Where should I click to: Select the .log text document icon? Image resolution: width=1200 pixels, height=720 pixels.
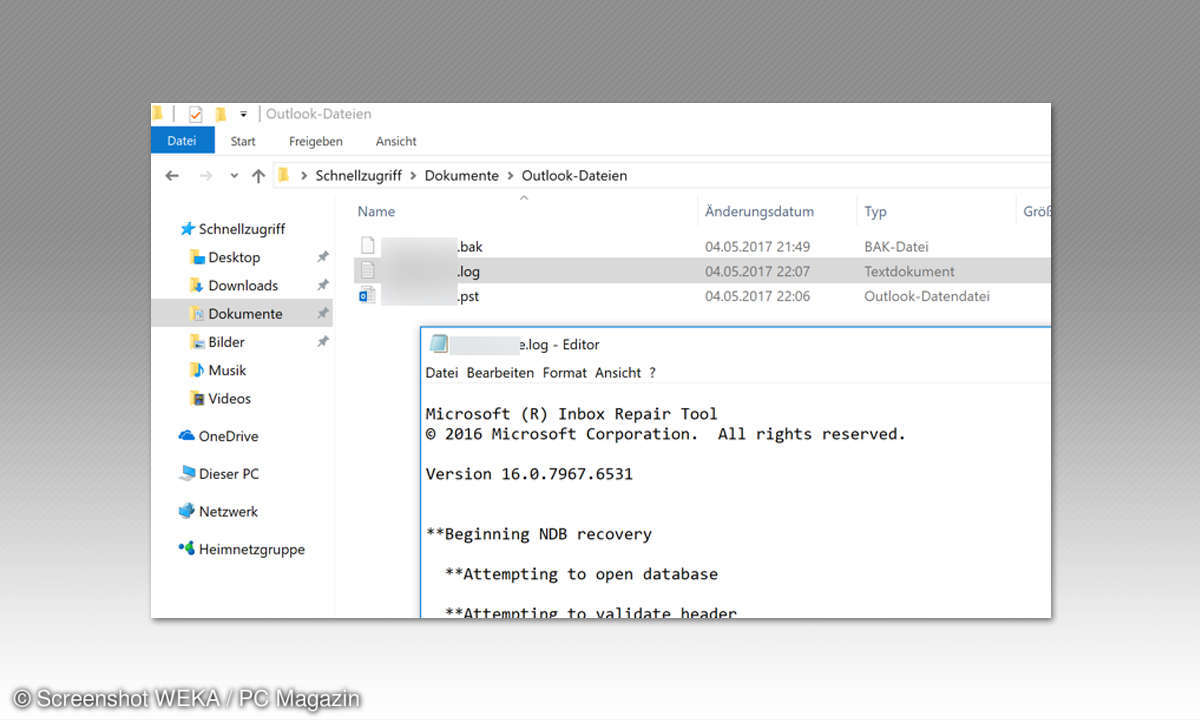367,270
